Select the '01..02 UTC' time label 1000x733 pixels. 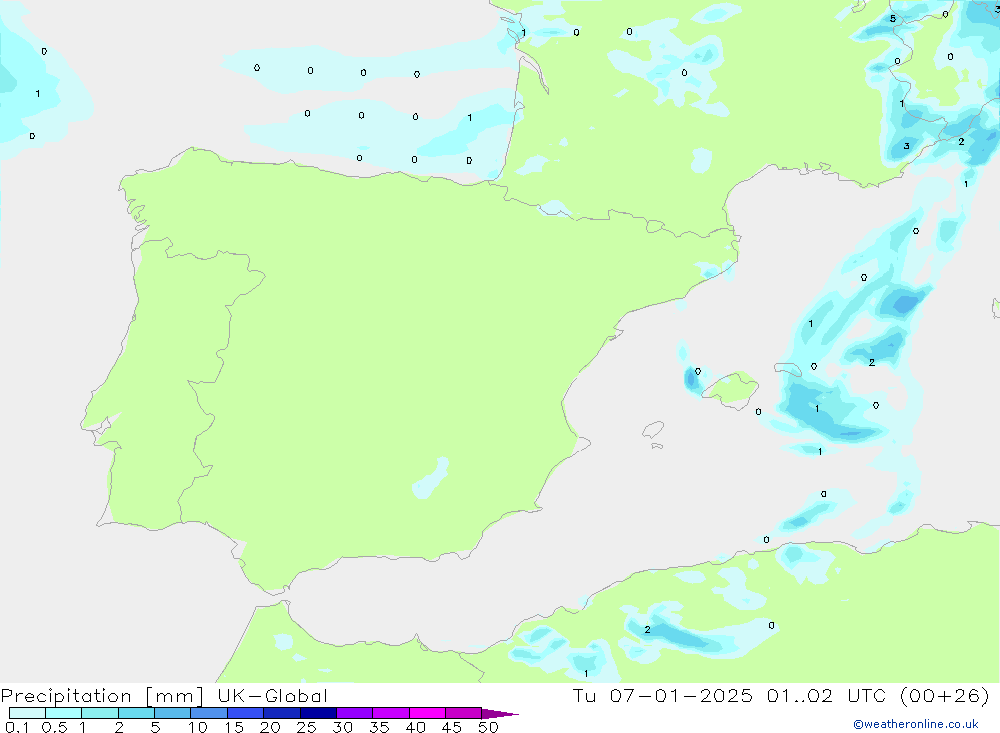pos(827,695)
